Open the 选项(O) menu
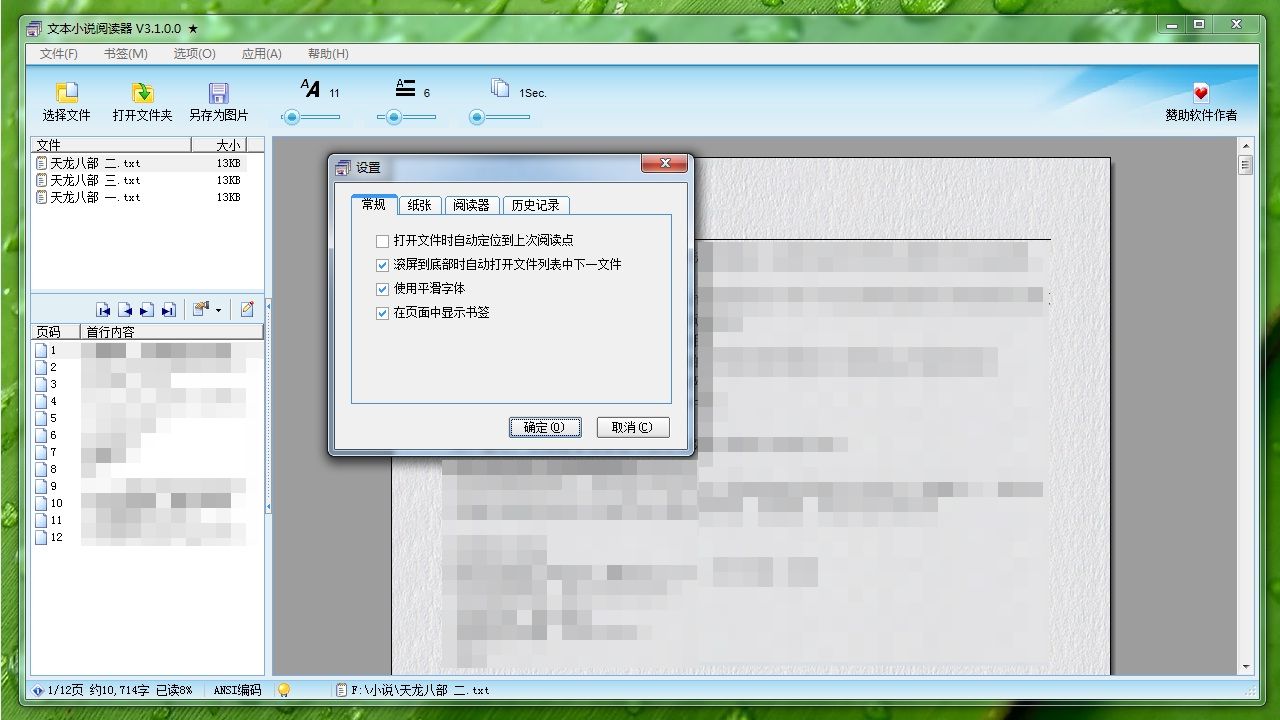The width and height of the screenshot is (1280, 720). pyautogui.click(x=192, y=53)
